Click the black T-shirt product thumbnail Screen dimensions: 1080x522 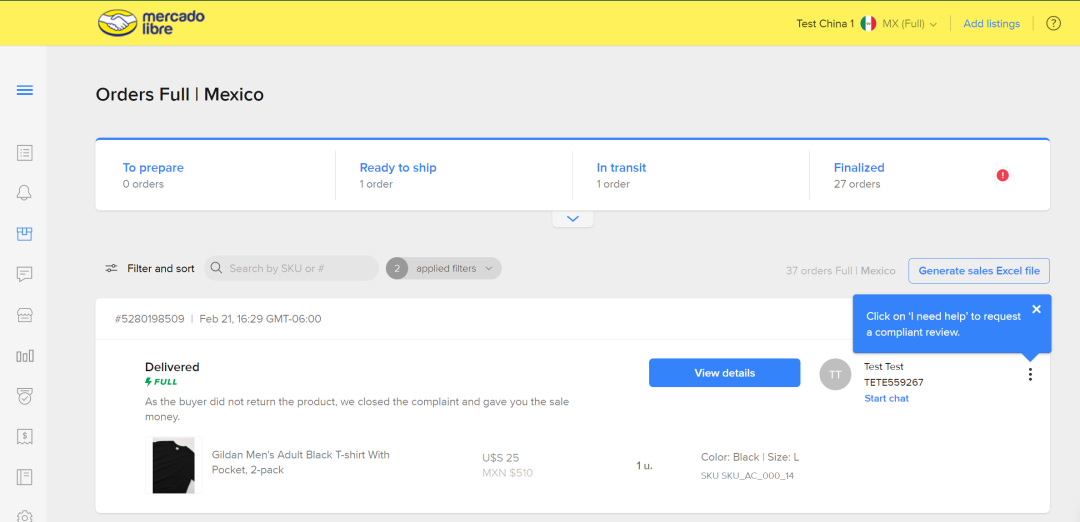(174, 465)
